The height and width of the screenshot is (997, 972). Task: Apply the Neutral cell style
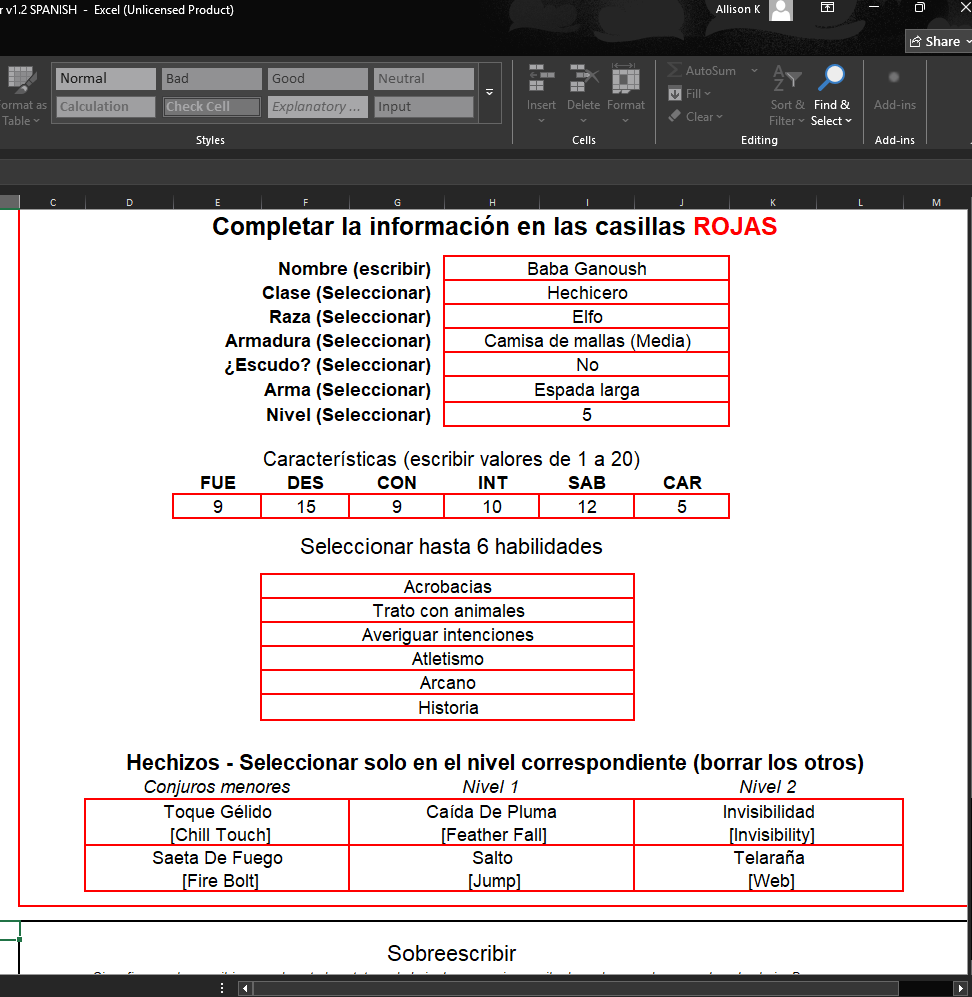tap(423, 79)
